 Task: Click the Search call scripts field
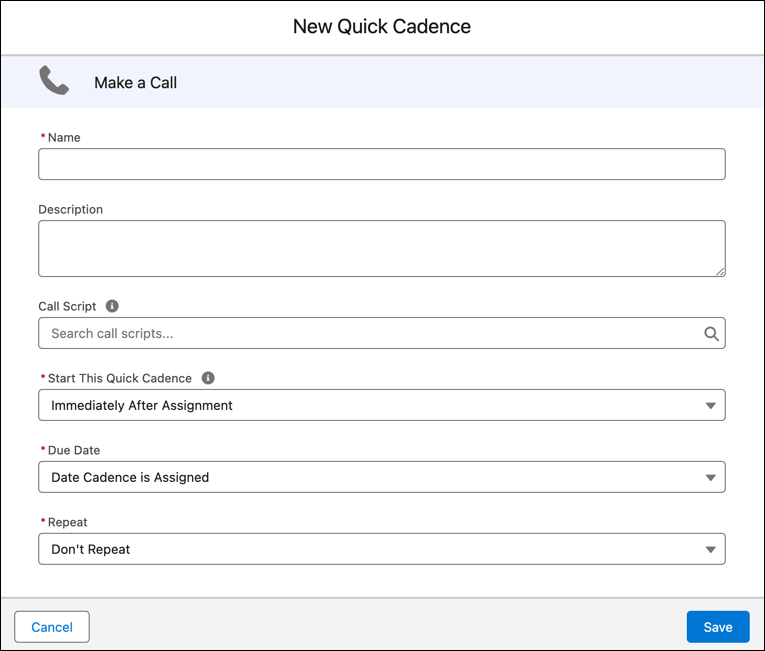(x=382, y=333)
